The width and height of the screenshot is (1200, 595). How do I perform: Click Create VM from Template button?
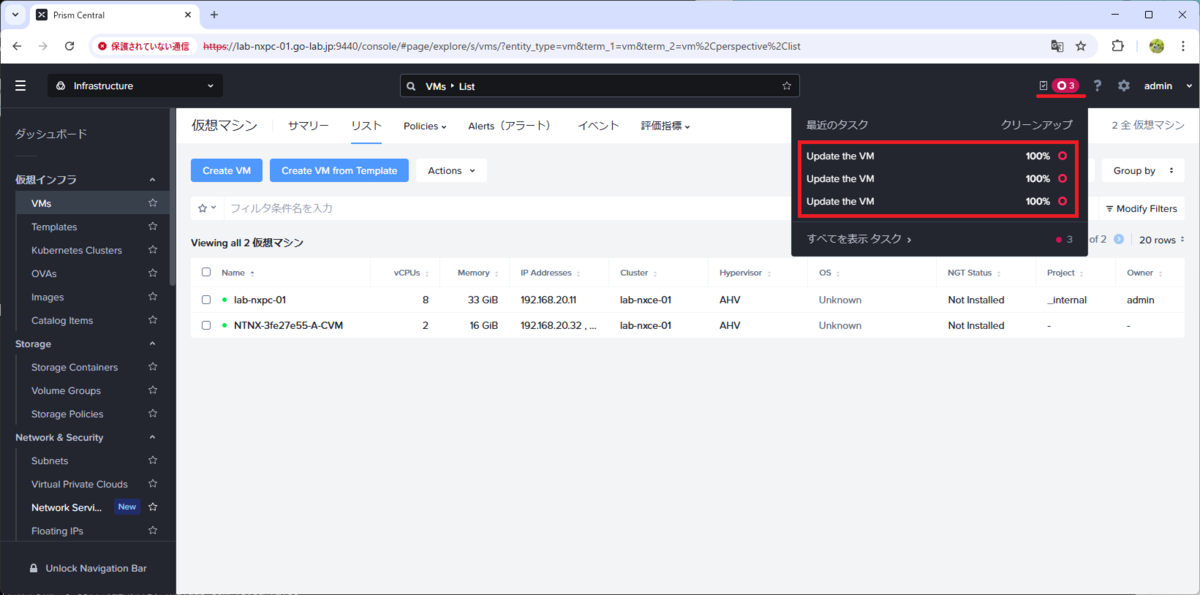339,171
